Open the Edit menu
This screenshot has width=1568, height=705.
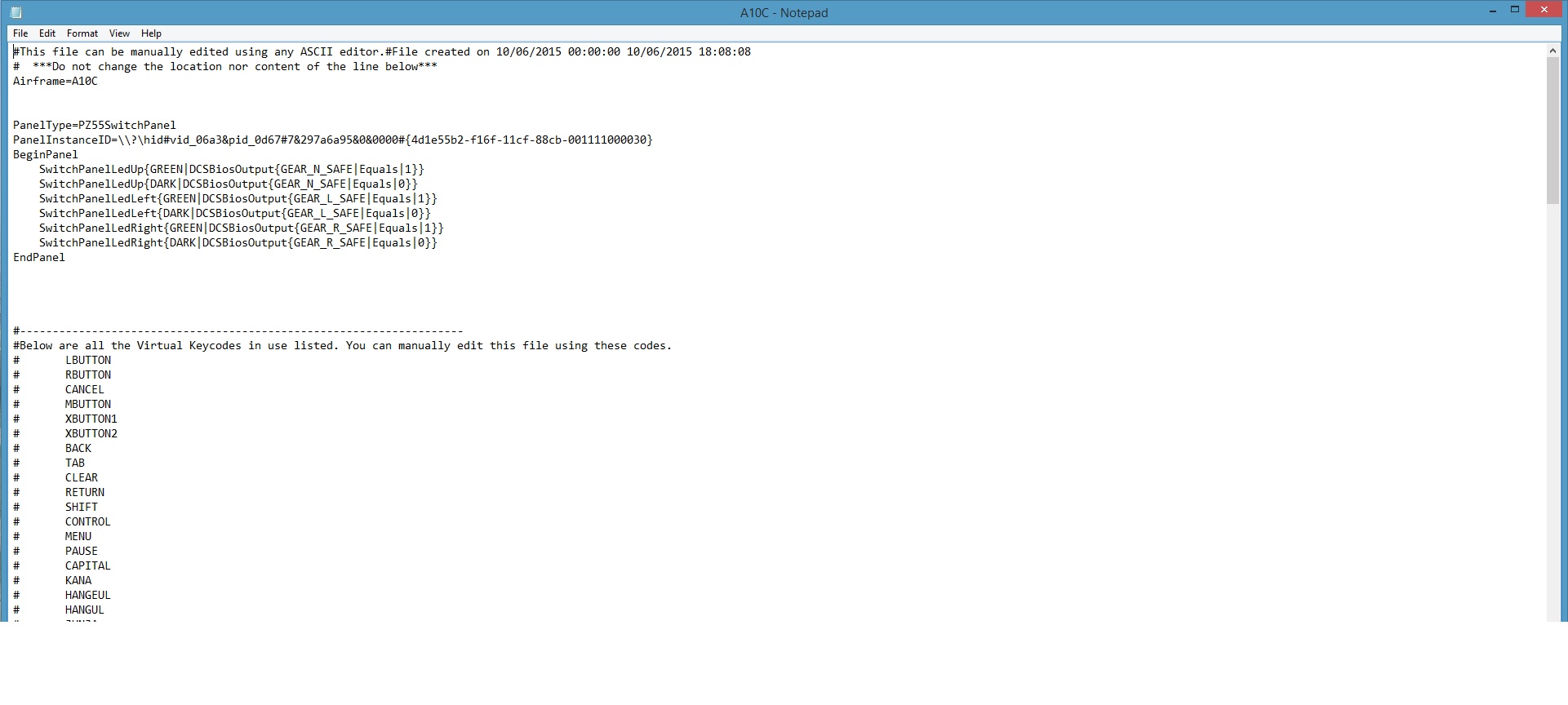pyautogui.click(x=47, y=33)
